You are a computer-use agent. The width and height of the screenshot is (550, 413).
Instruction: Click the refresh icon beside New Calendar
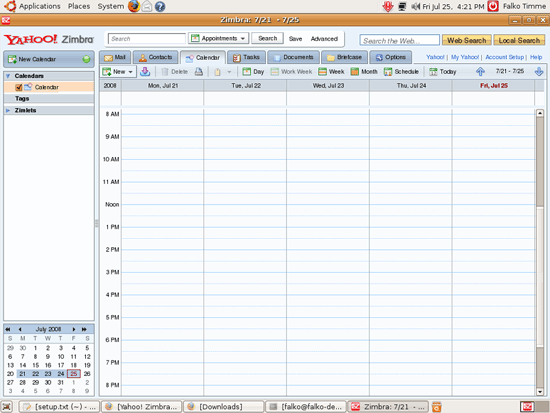(x=86, y=59)
